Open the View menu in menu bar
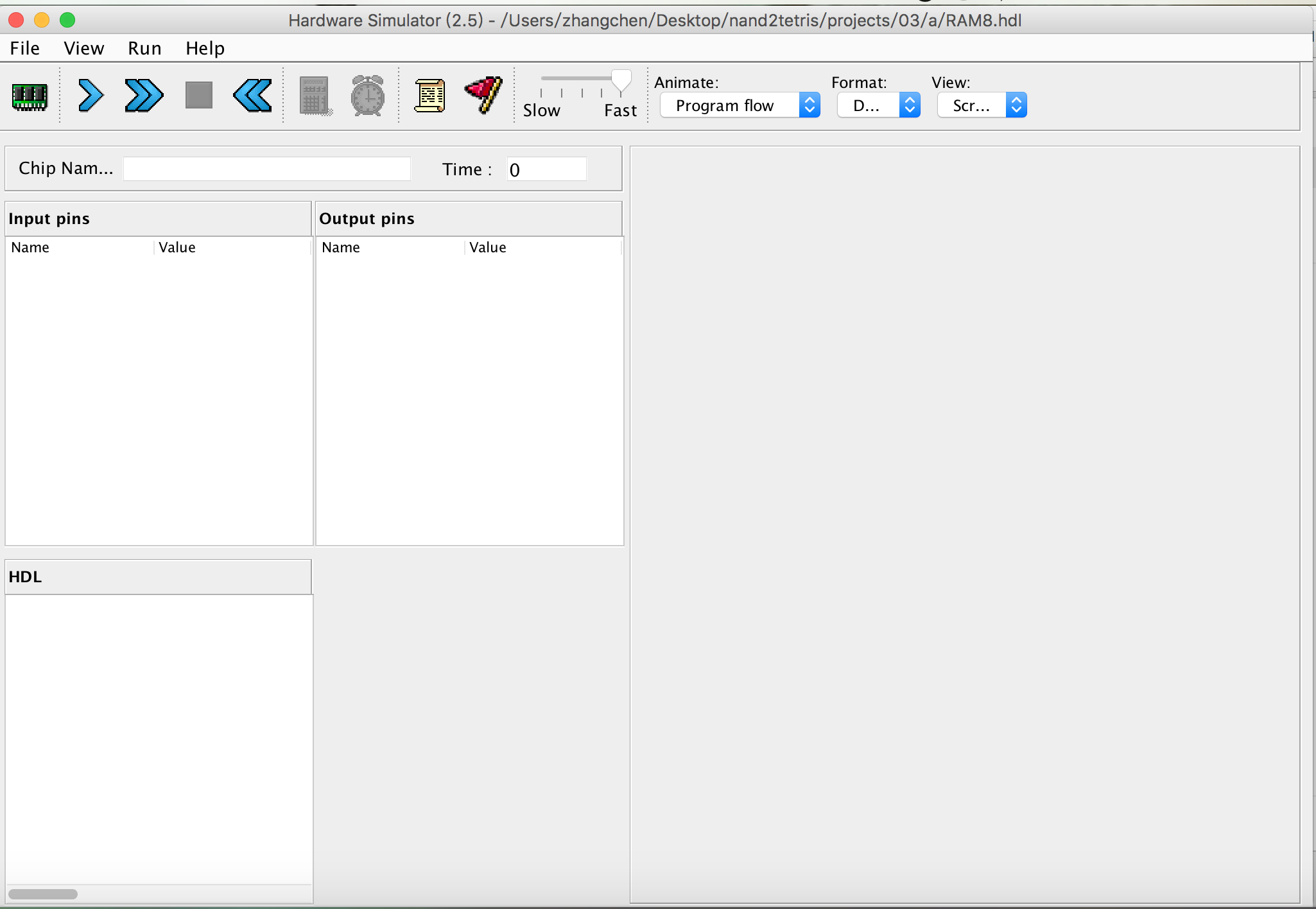The height and width of the screenshot is (909, 1316). click(x=83, y=48)
